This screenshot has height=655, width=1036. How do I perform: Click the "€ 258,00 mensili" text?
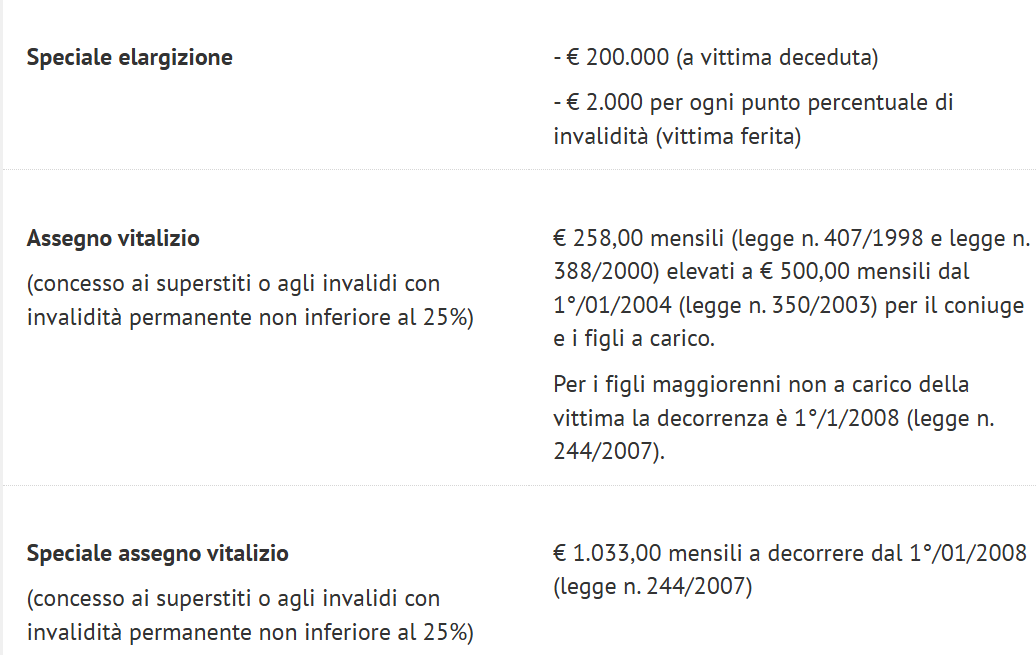638,239
